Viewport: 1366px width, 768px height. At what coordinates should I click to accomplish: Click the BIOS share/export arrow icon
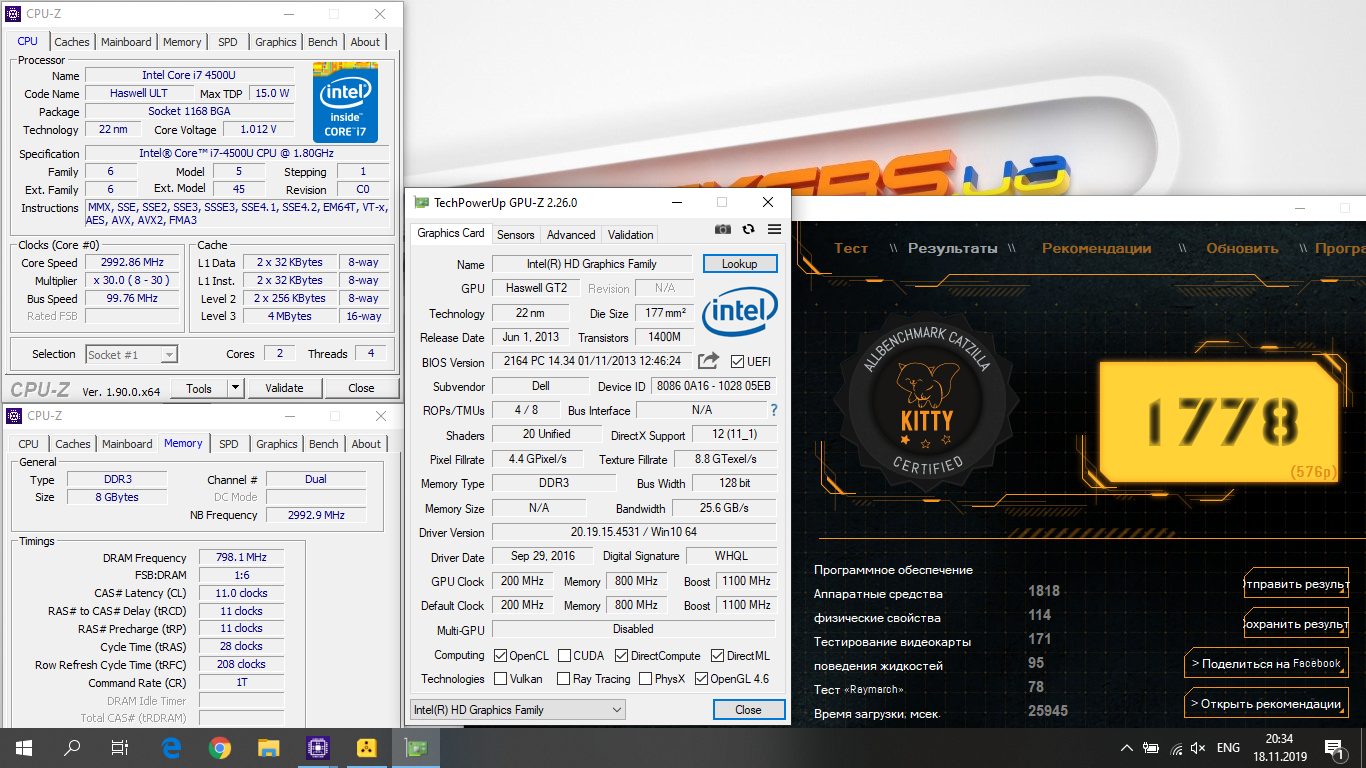coord(708,361)
